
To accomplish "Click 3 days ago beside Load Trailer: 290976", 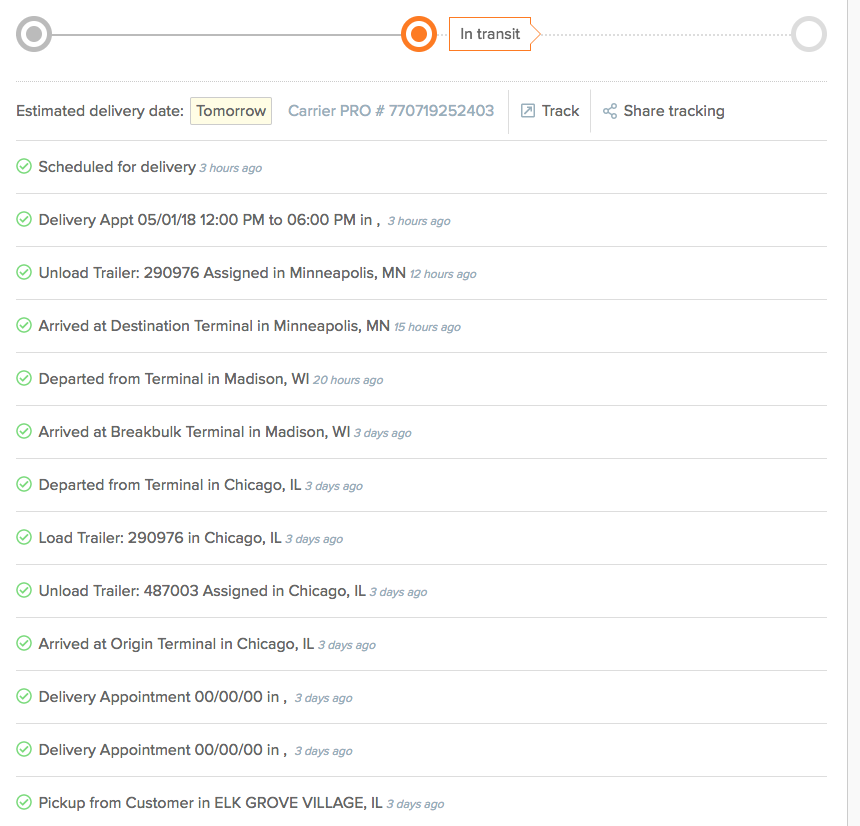I will pos(314,539).
